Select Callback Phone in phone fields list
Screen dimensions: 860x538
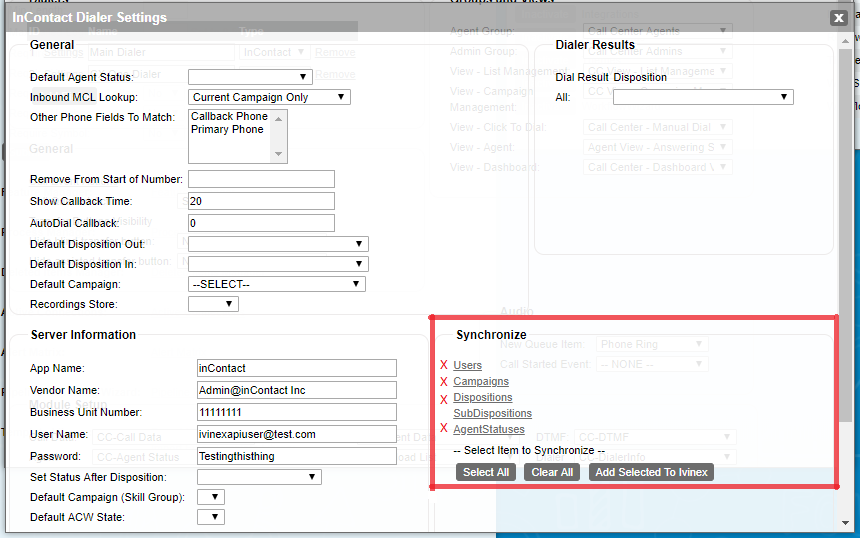click(229, 116)
